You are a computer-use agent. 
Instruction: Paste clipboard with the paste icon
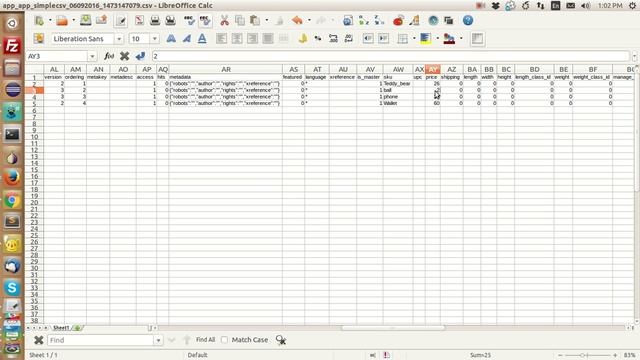pyautogui.click(x=255, y=20)
